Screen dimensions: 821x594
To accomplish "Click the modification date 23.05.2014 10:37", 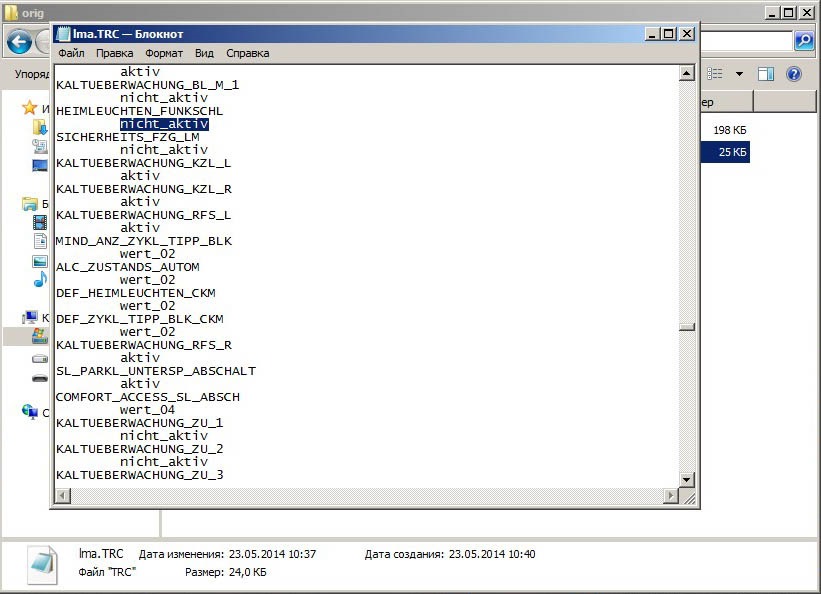I will click(x=272, y=554).
